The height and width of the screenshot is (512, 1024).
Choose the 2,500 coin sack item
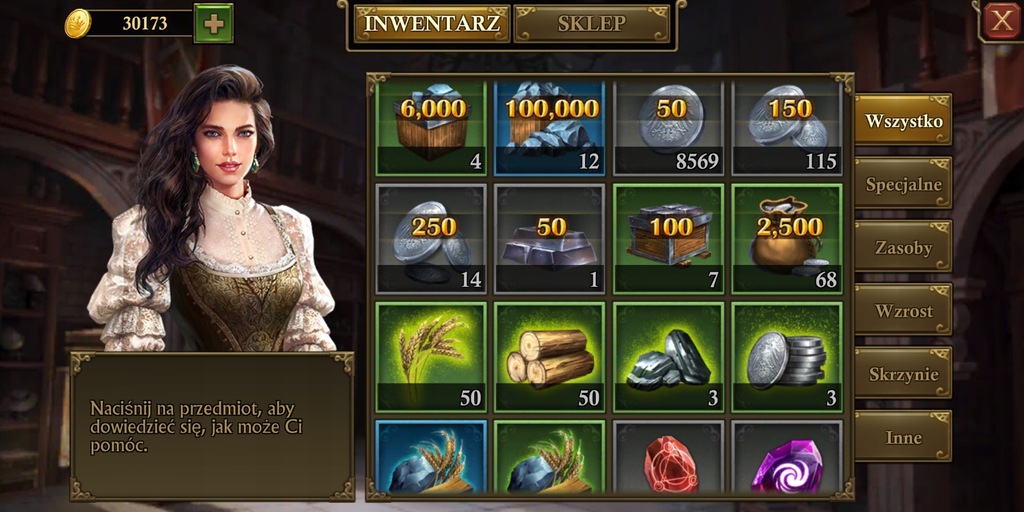pyautogui.click(x=786, y=238)
